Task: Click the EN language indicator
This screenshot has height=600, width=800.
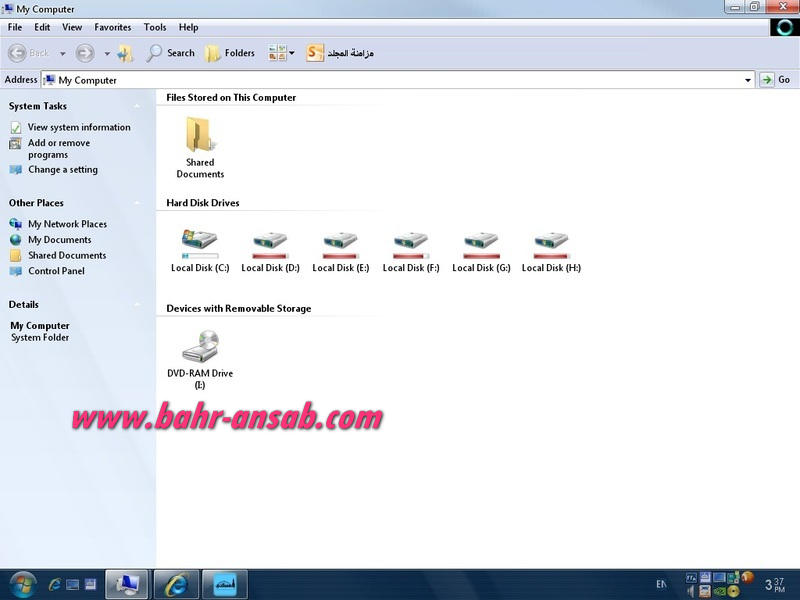Action: tap(661, 585)
